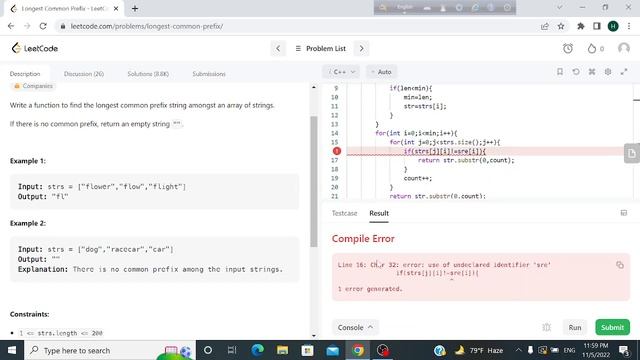Screen dimensions: 640x360
Task: Open the Submissions tab
Action: point(209,74)
